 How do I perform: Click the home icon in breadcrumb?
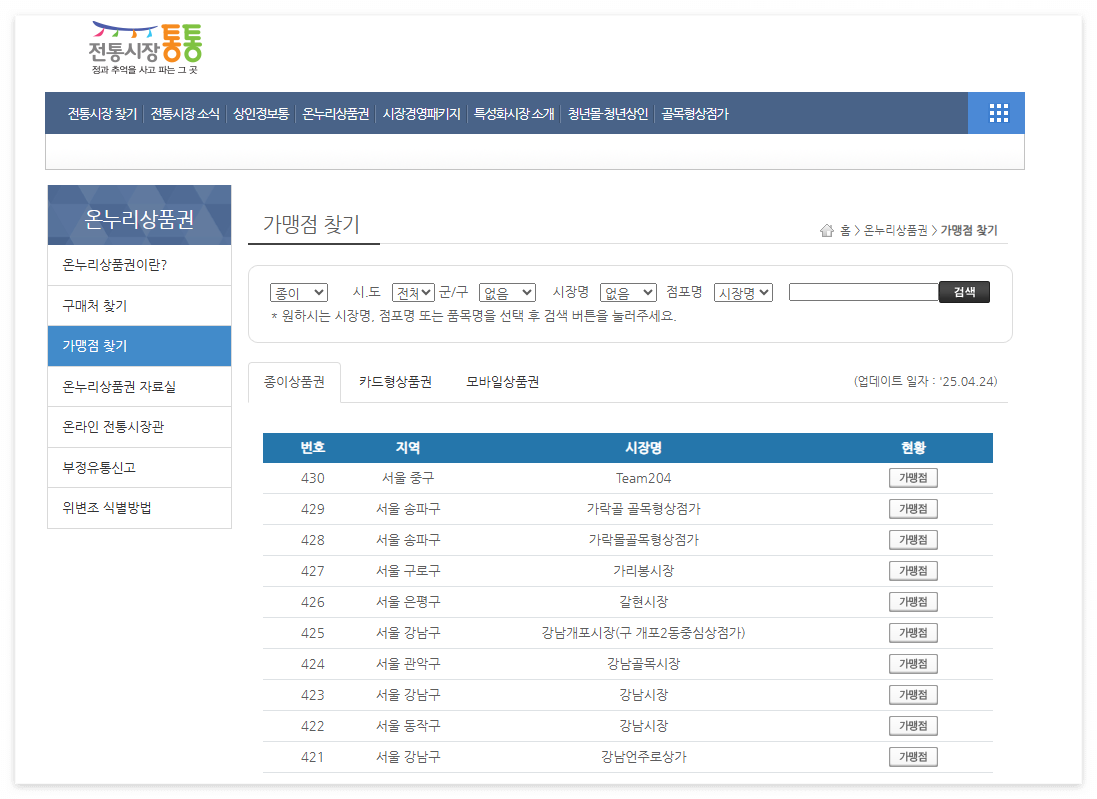coord(826,230)
